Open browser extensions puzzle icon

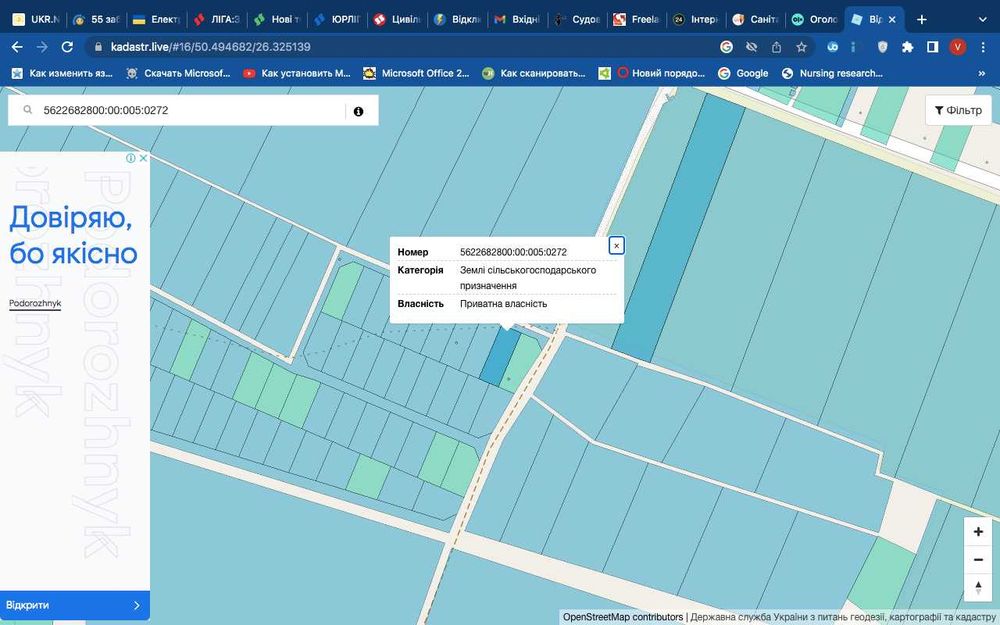coord(907,47)
